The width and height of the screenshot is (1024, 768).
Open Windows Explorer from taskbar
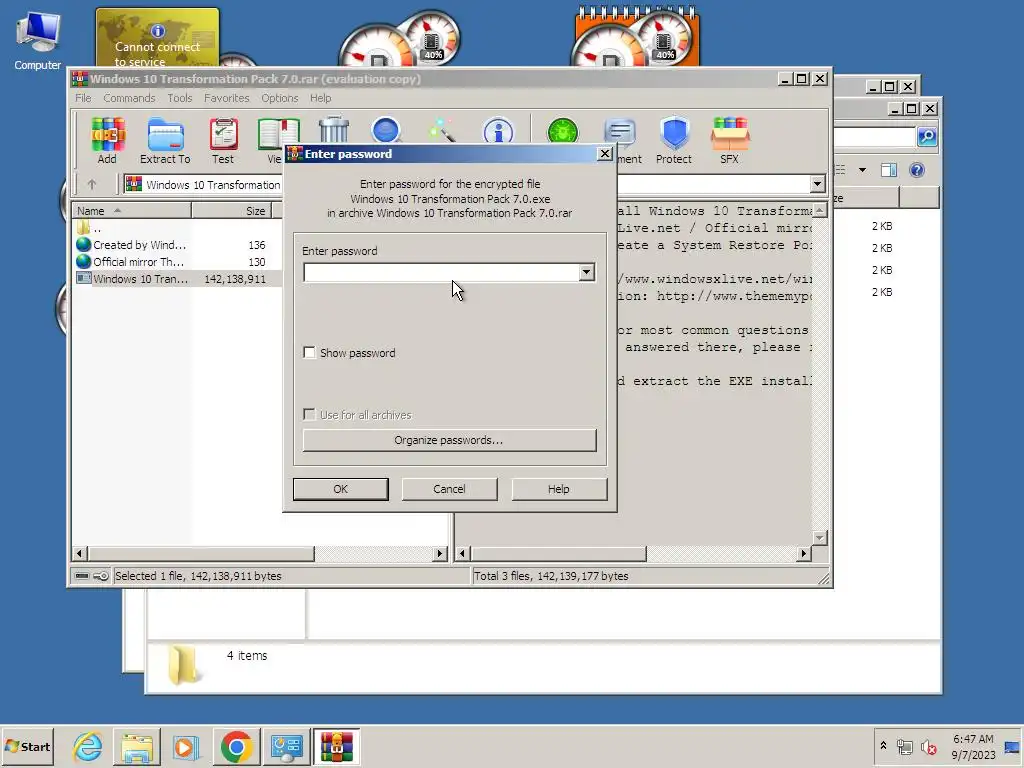click(x=136, y=746)
